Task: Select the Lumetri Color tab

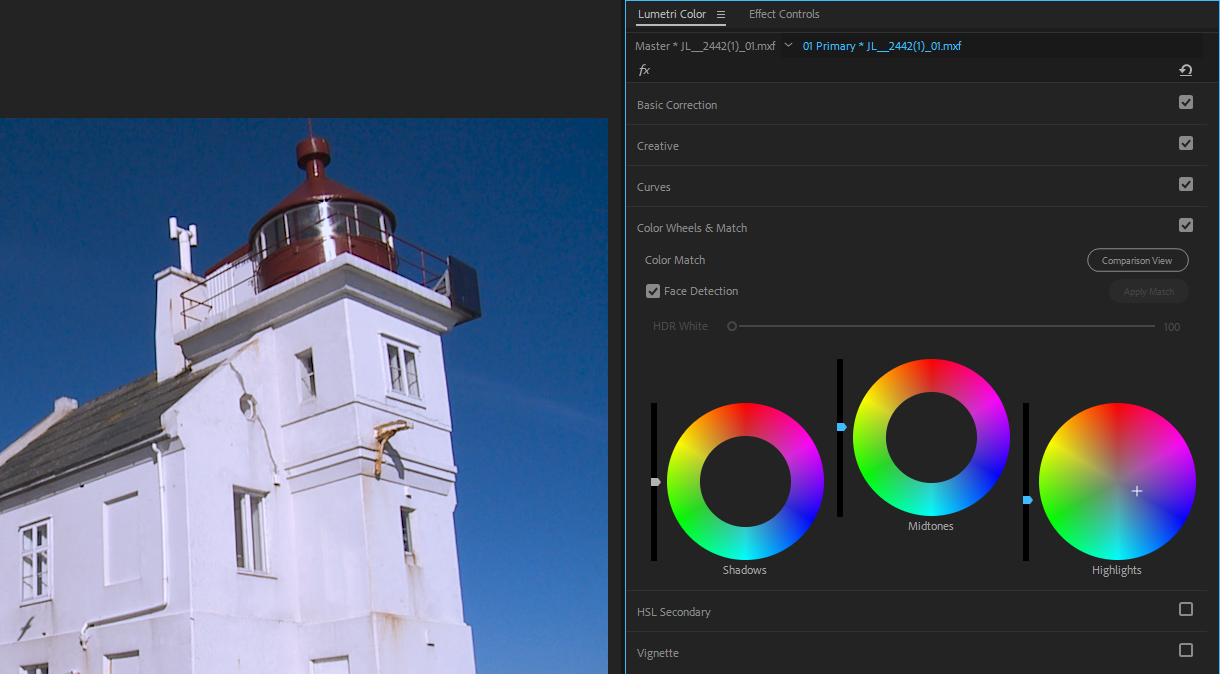Action: (673, 14)
